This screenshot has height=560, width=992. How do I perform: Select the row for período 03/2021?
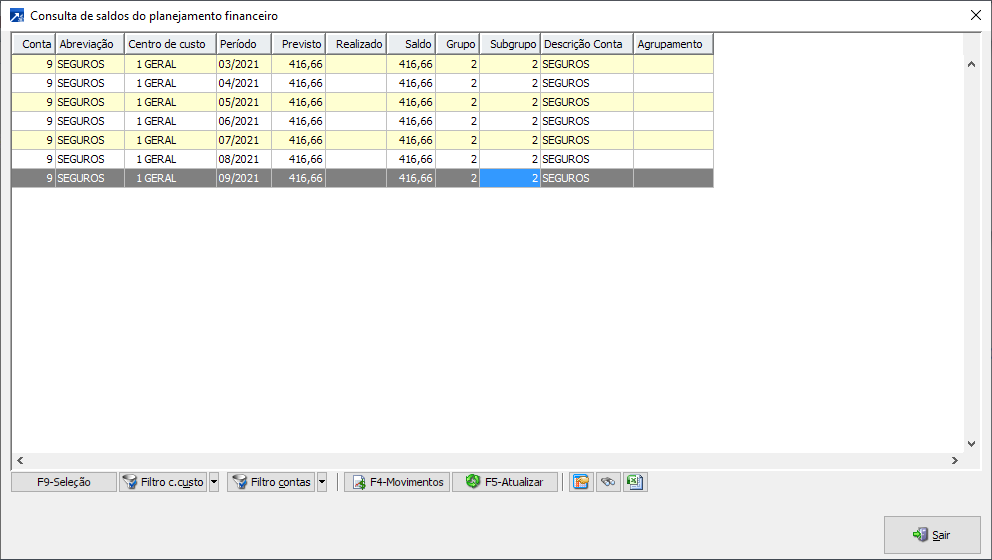[243, 64]
